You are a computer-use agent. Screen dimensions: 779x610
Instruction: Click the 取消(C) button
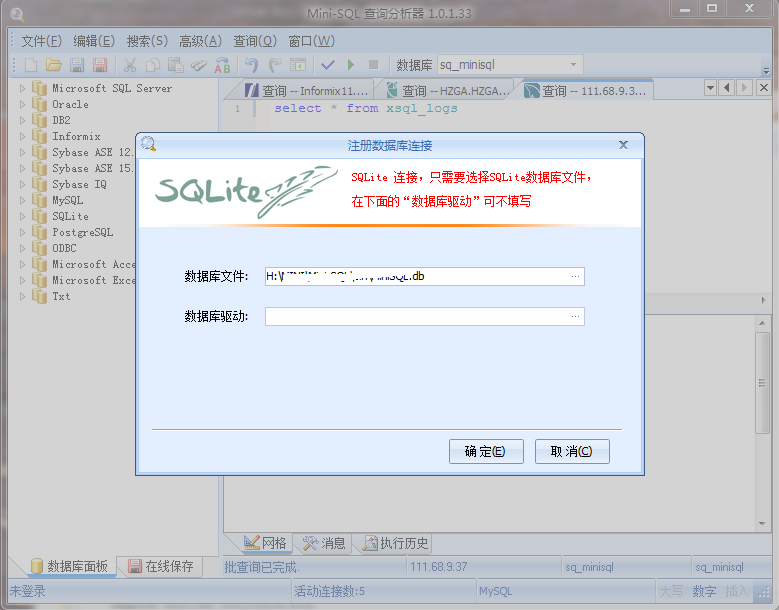tap(572, 451)
